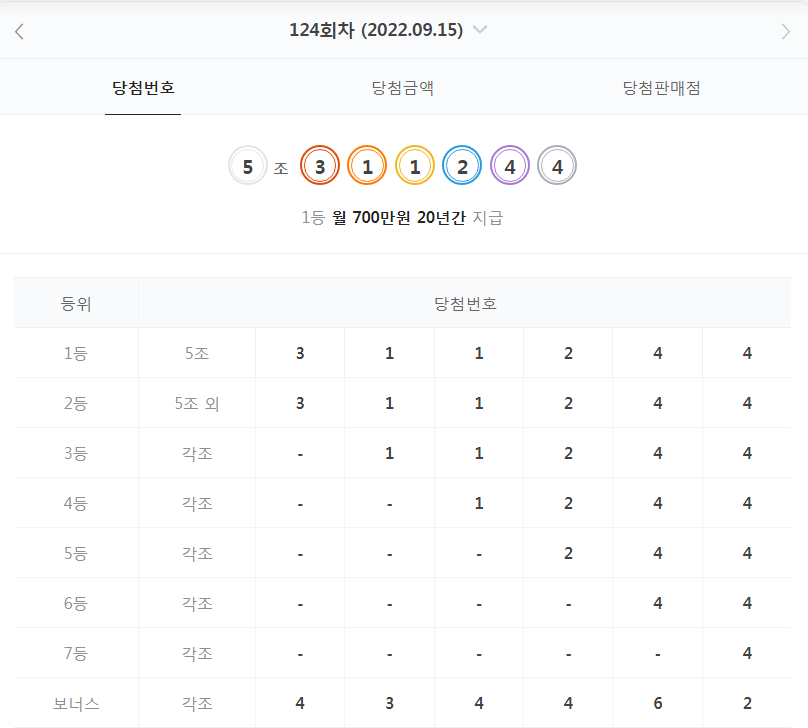Select the 2등 rank cell
This screenshot has height=728, width=808.
pos(76,403)
